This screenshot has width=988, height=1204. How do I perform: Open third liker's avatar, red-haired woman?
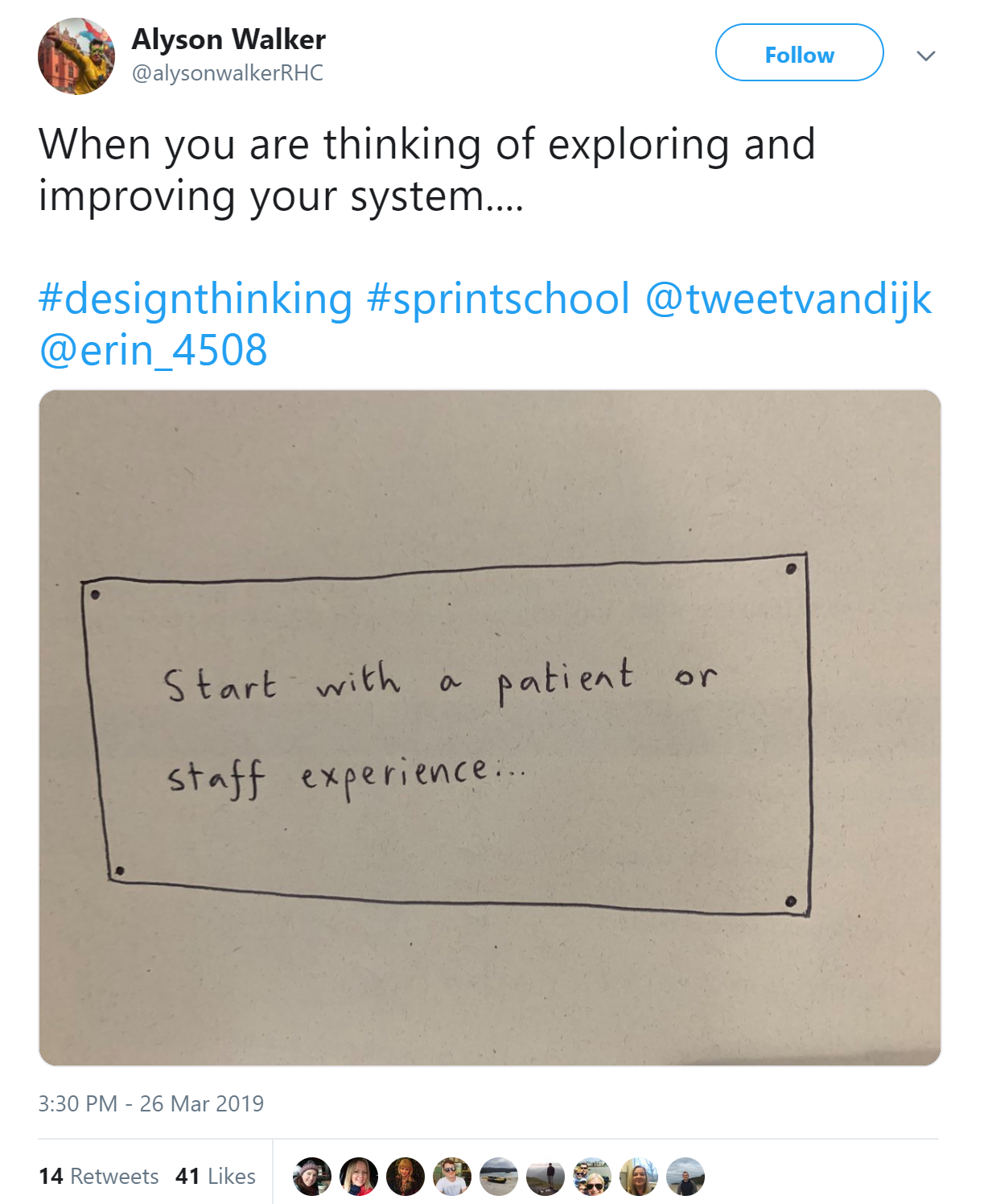405,1177
